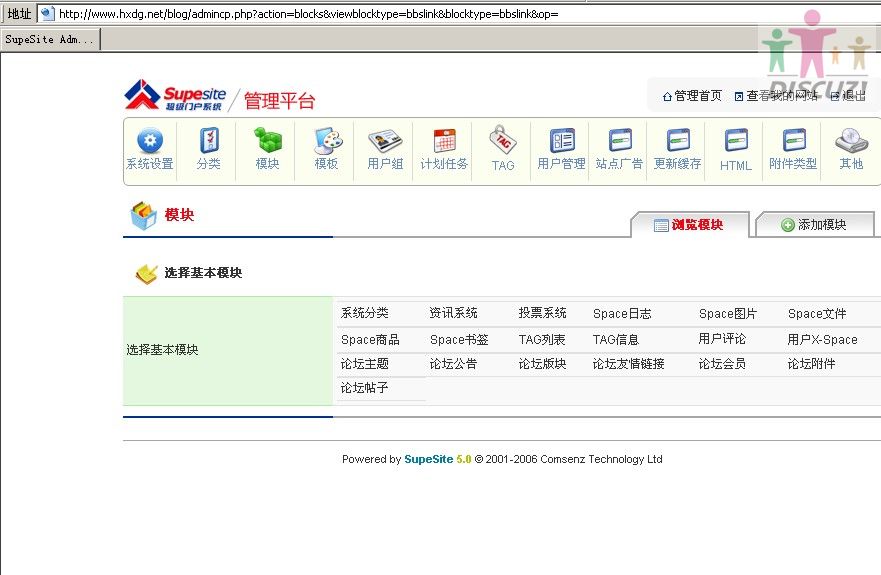Screen dimensions: 881x575
Task: Pick the Space书签 module
Action: [459, 339]
